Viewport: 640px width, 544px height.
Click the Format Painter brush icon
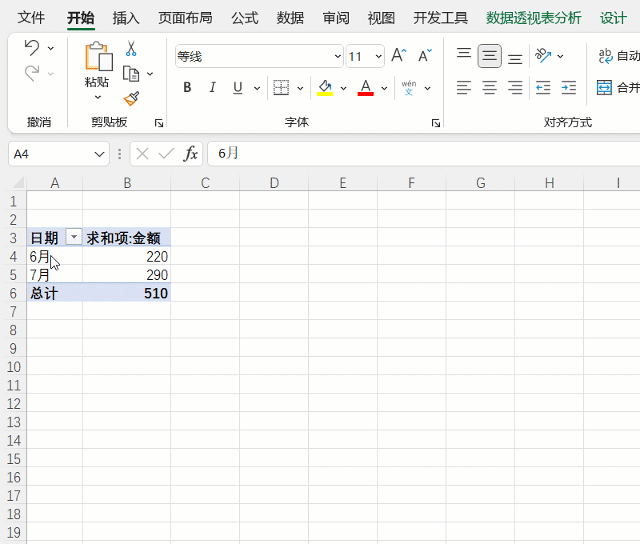tap(131, 98)
